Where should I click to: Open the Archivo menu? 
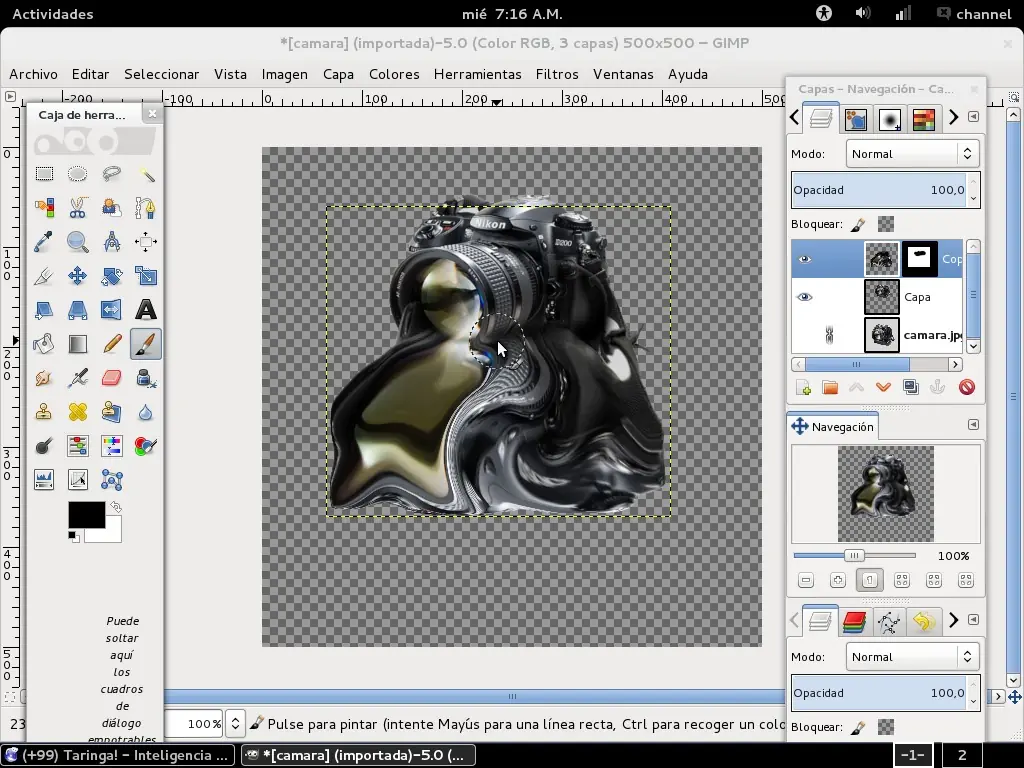[33, 74]
